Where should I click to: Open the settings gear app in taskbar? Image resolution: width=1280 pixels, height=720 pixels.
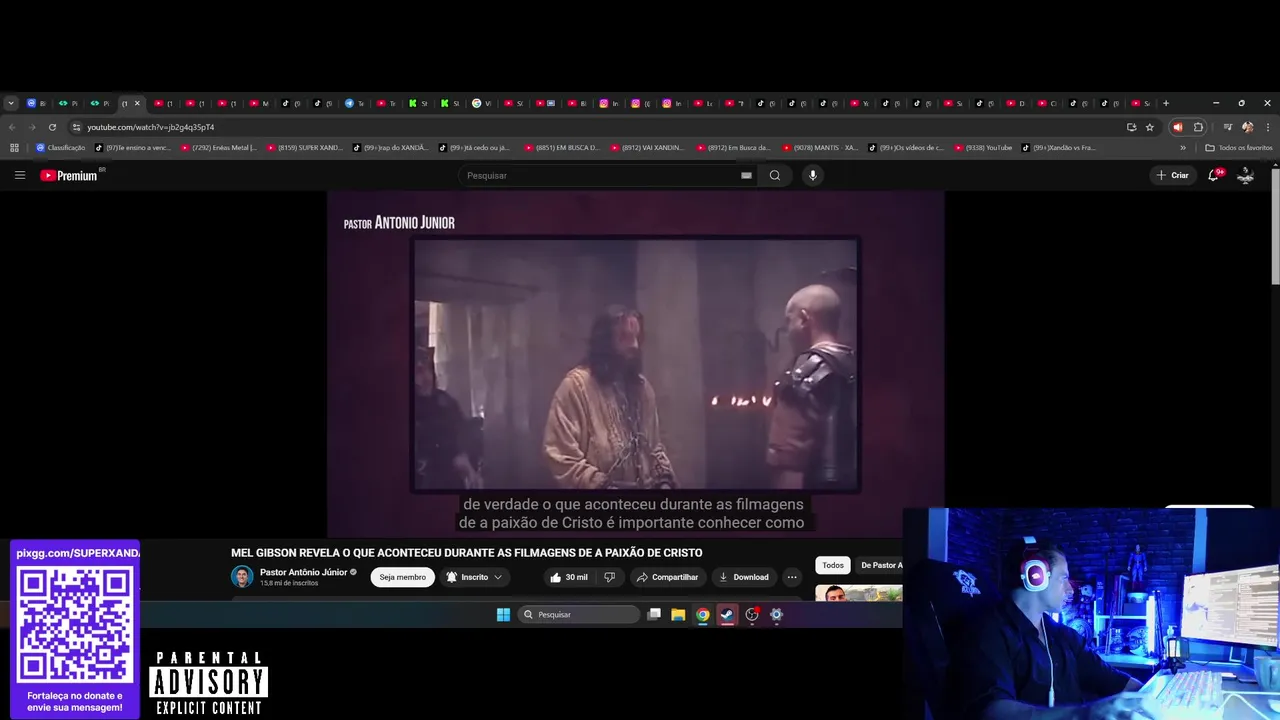click(x=776, y=614)
